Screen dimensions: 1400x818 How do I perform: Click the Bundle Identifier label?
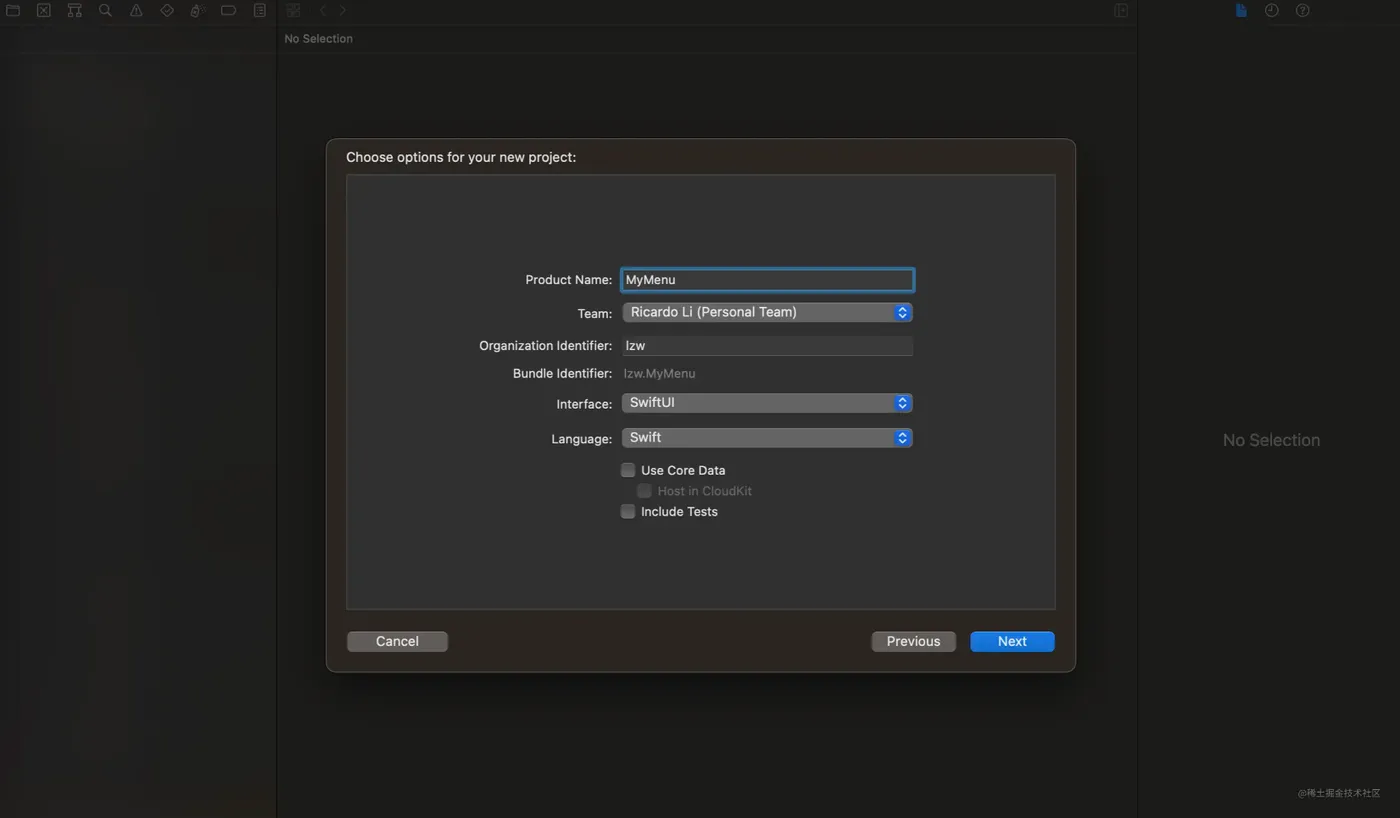(x=562, y=373)
